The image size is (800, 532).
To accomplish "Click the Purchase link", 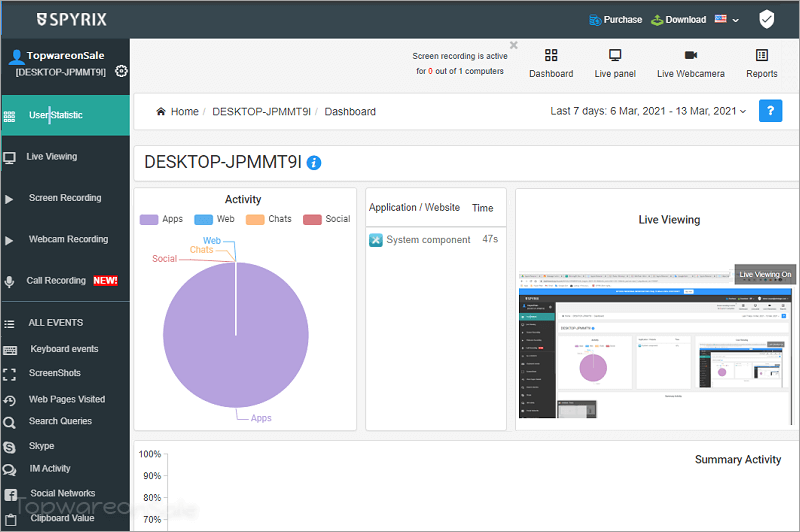I will click(622, 20).
